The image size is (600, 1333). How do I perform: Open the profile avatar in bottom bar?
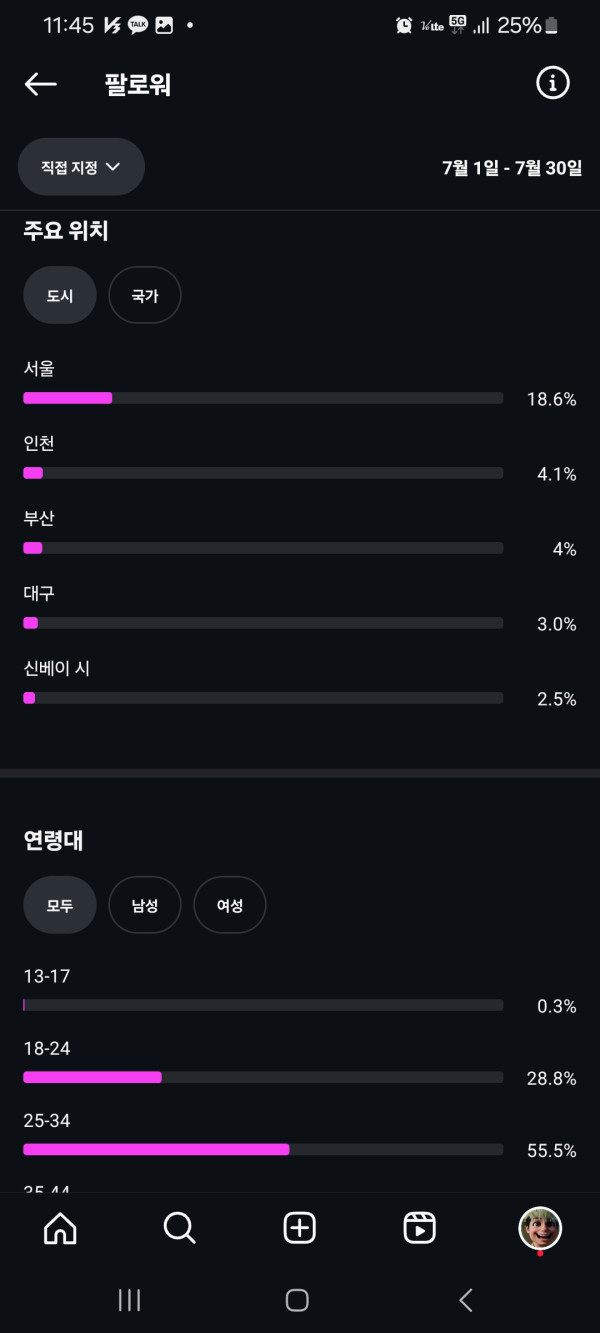pos(540,1228)
